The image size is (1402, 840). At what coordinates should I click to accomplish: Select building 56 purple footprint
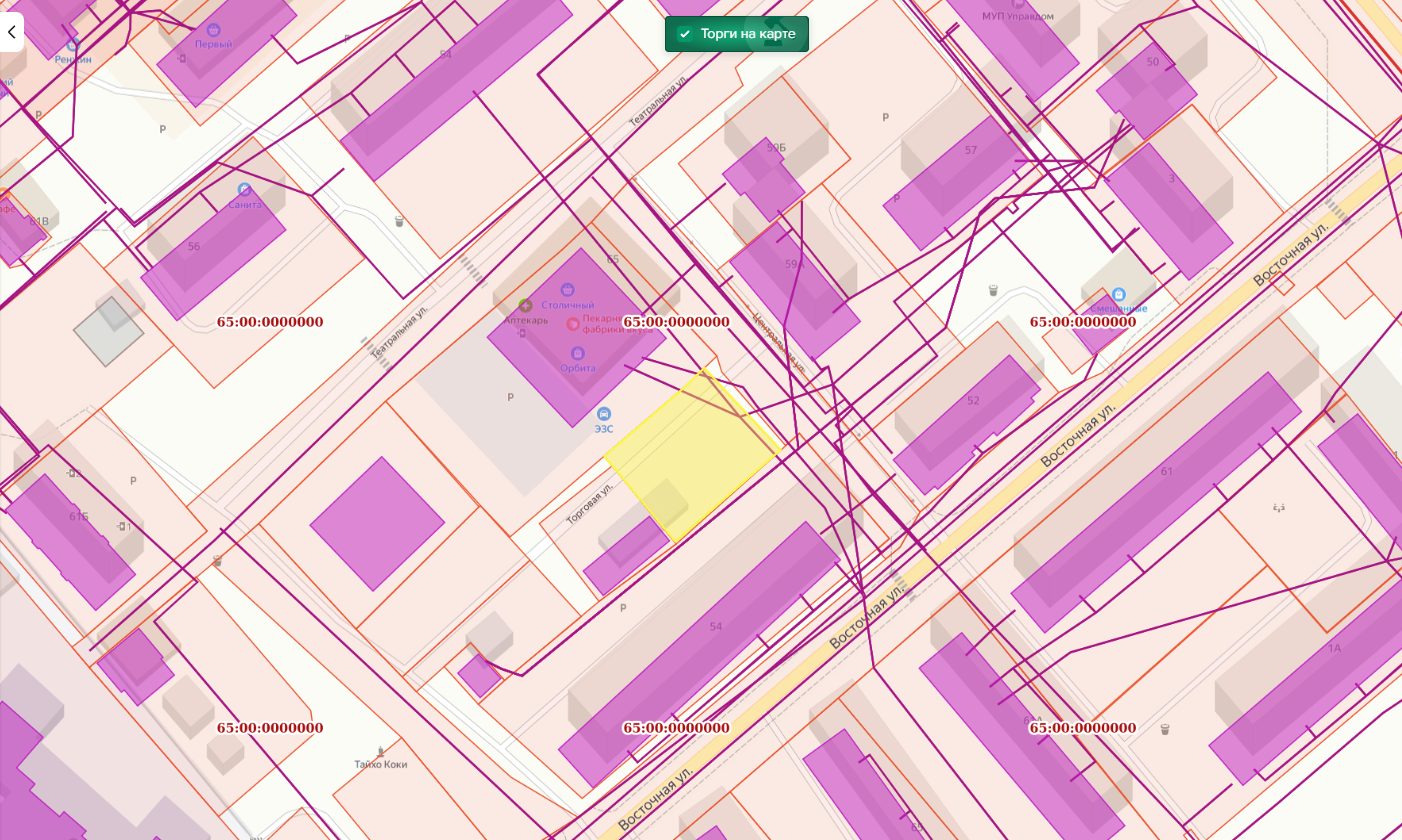point(213,253)
